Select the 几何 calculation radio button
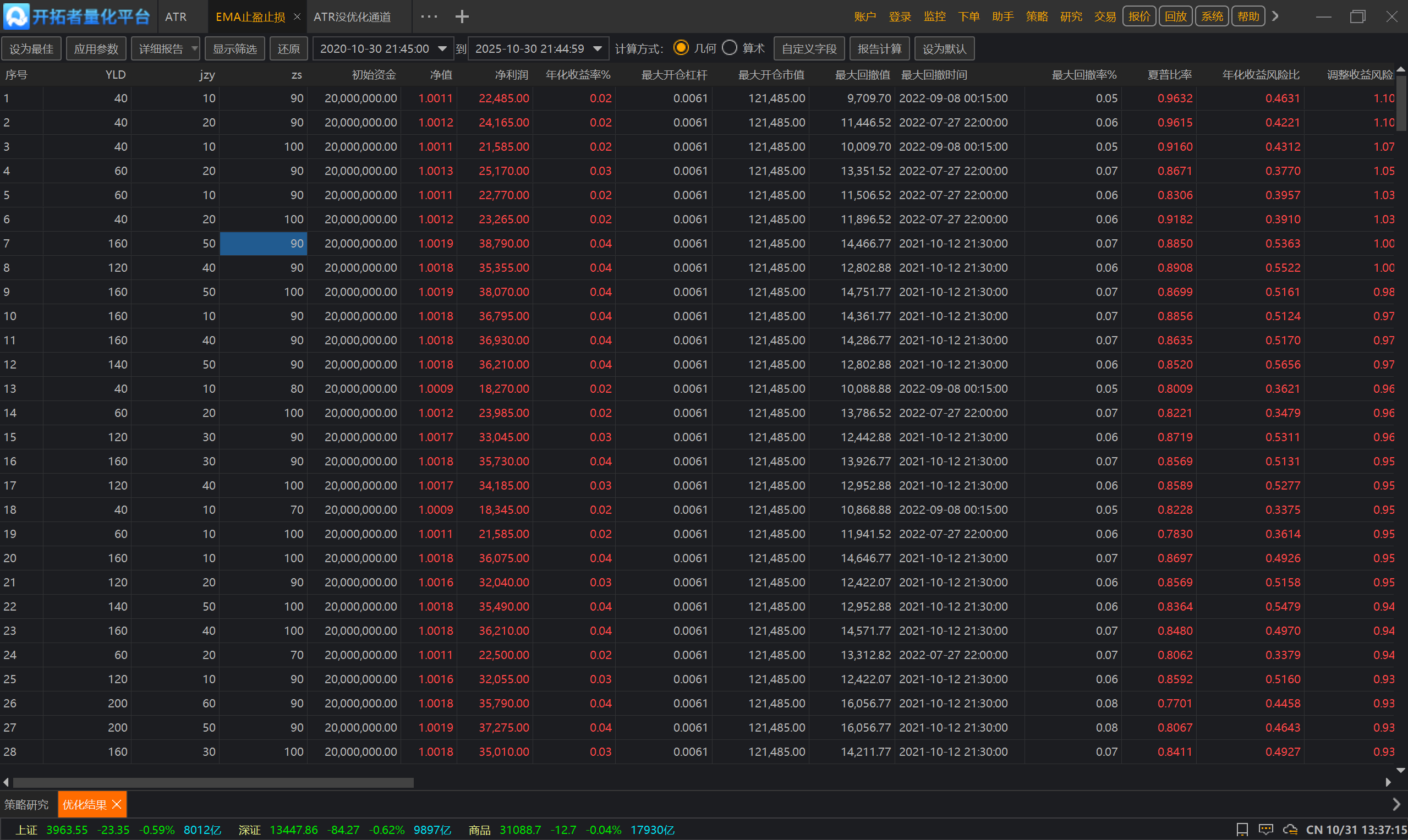The width and height of the screenshot is (1408, 840). click(681, 48)
